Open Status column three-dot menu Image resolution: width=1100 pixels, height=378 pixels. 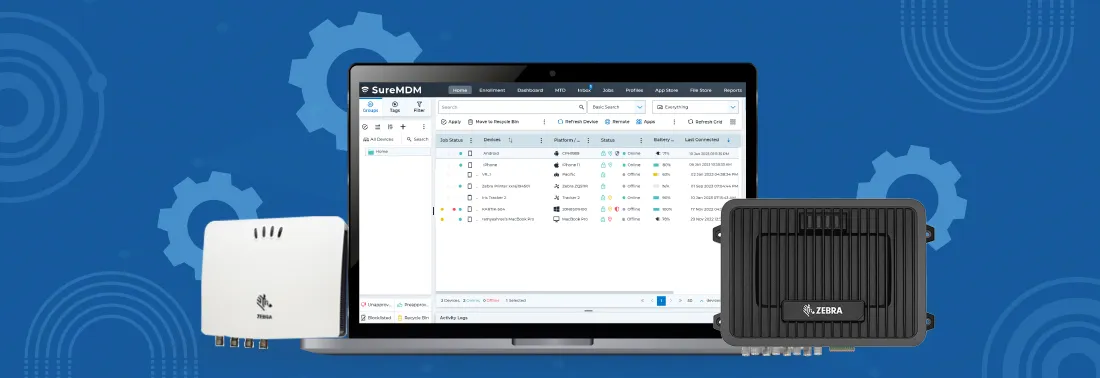pos(640,140)
